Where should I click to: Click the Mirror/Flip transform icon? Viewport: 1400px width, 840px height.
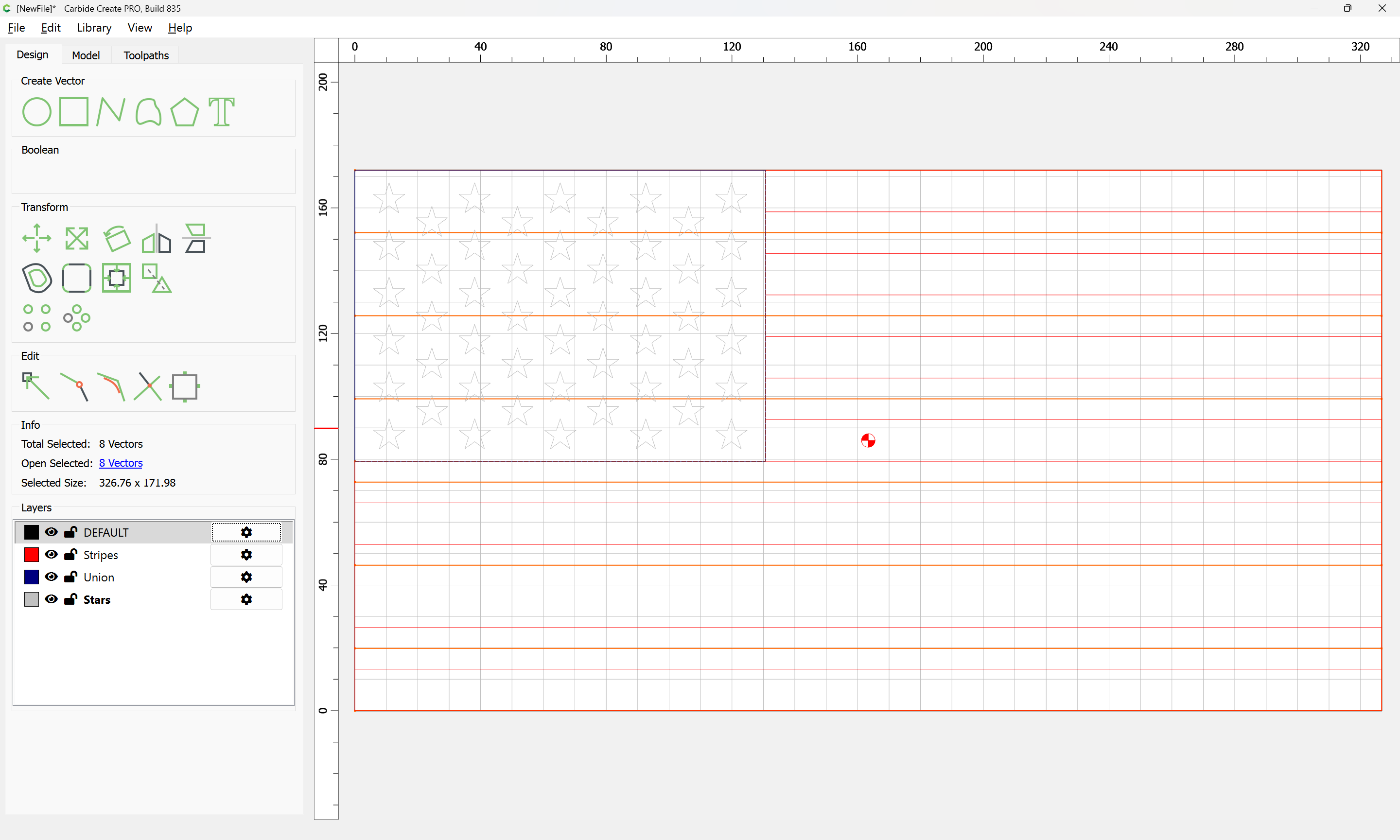(x=156, y=238)
